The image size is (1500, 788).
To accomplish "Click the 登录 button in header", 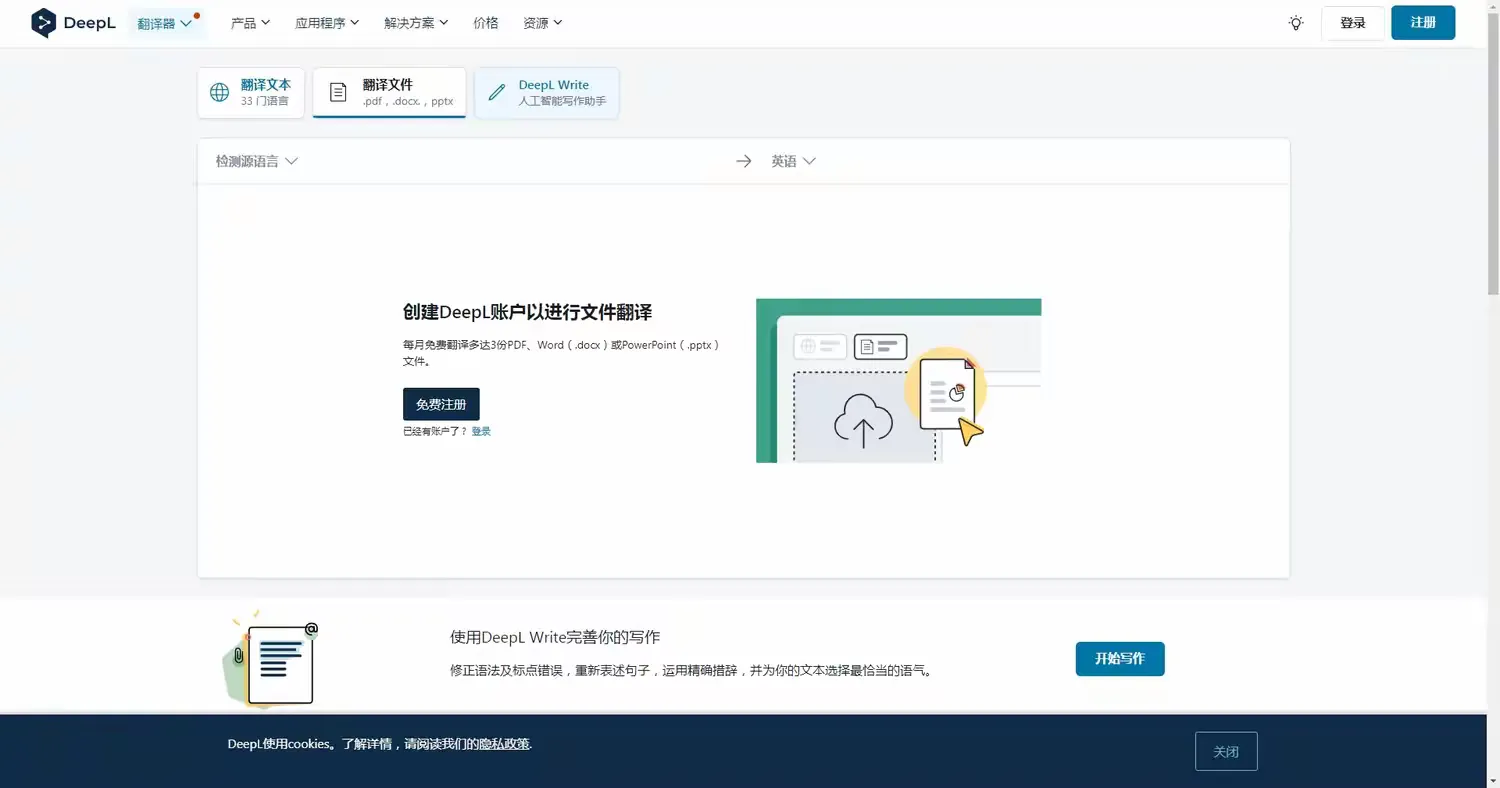I will (x=1353, y=23).
